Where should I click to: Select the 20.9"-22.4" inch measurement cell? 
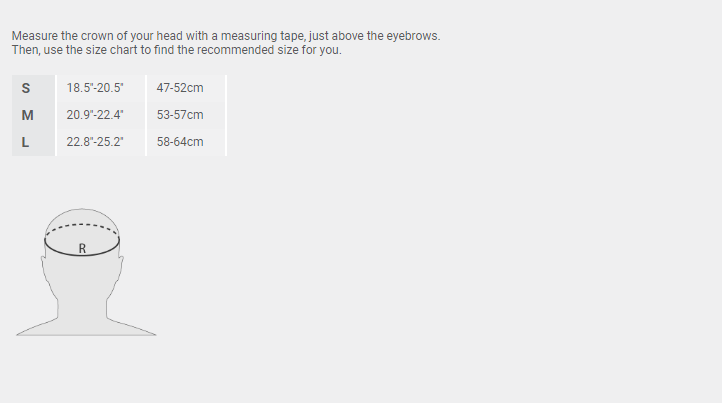(95, 115)
